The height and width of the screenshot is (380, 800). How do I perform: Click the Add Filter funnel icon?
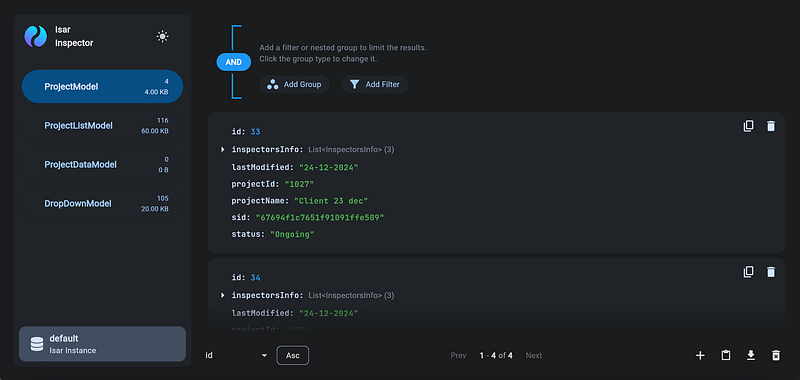click(x=355, y=84)
